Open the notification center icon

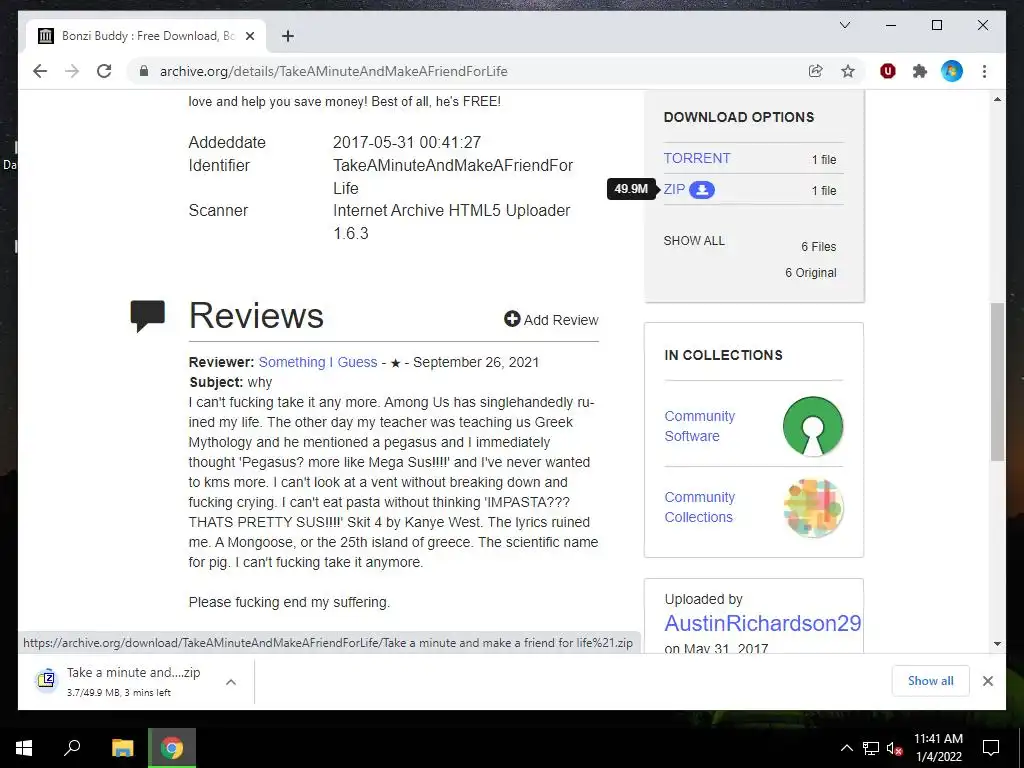click(x=991, y=748)
